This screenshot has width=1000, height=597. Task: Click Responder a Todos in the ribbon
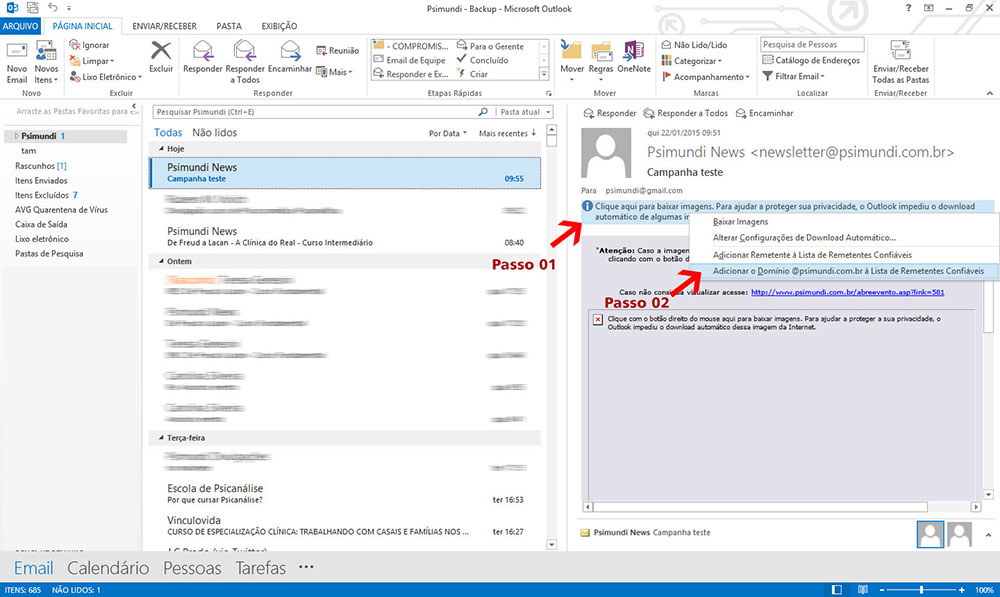click(246, 60)
